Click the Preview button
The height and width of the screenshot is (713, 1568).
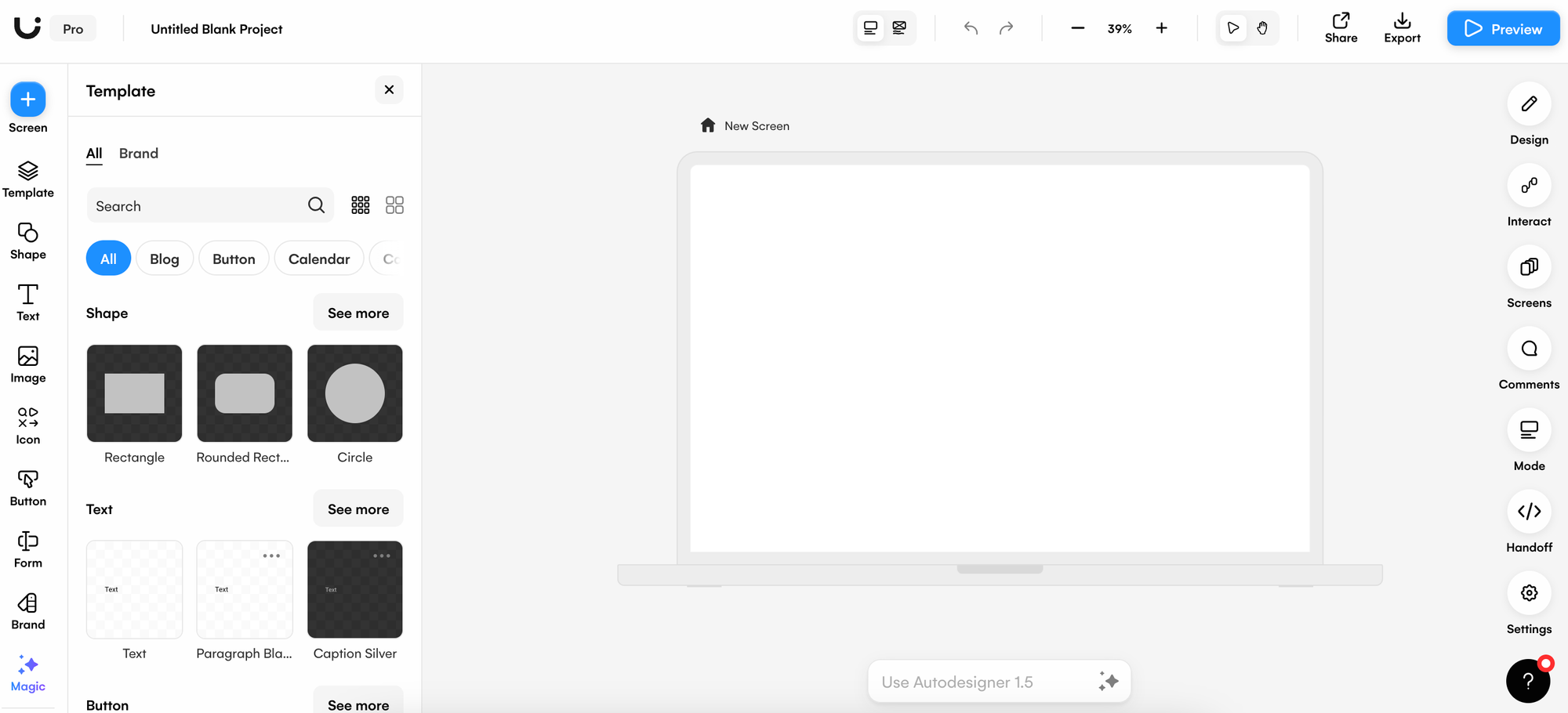(1503, 28)
